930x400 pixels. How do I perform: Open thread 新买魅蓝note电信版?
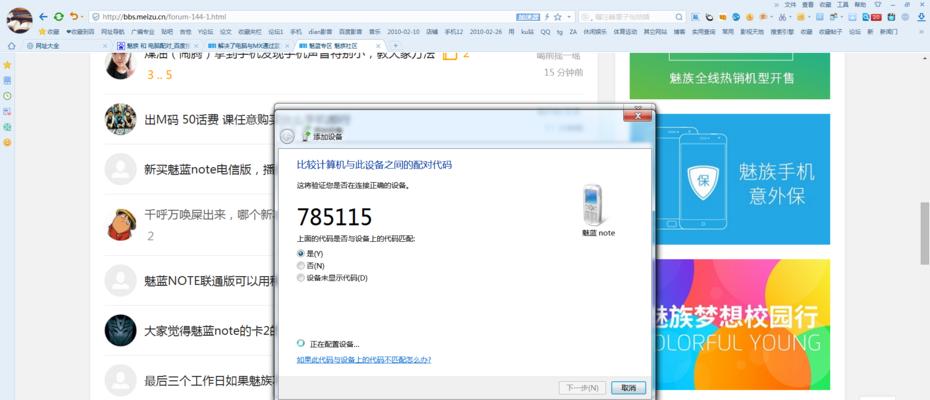pos(209,169)
